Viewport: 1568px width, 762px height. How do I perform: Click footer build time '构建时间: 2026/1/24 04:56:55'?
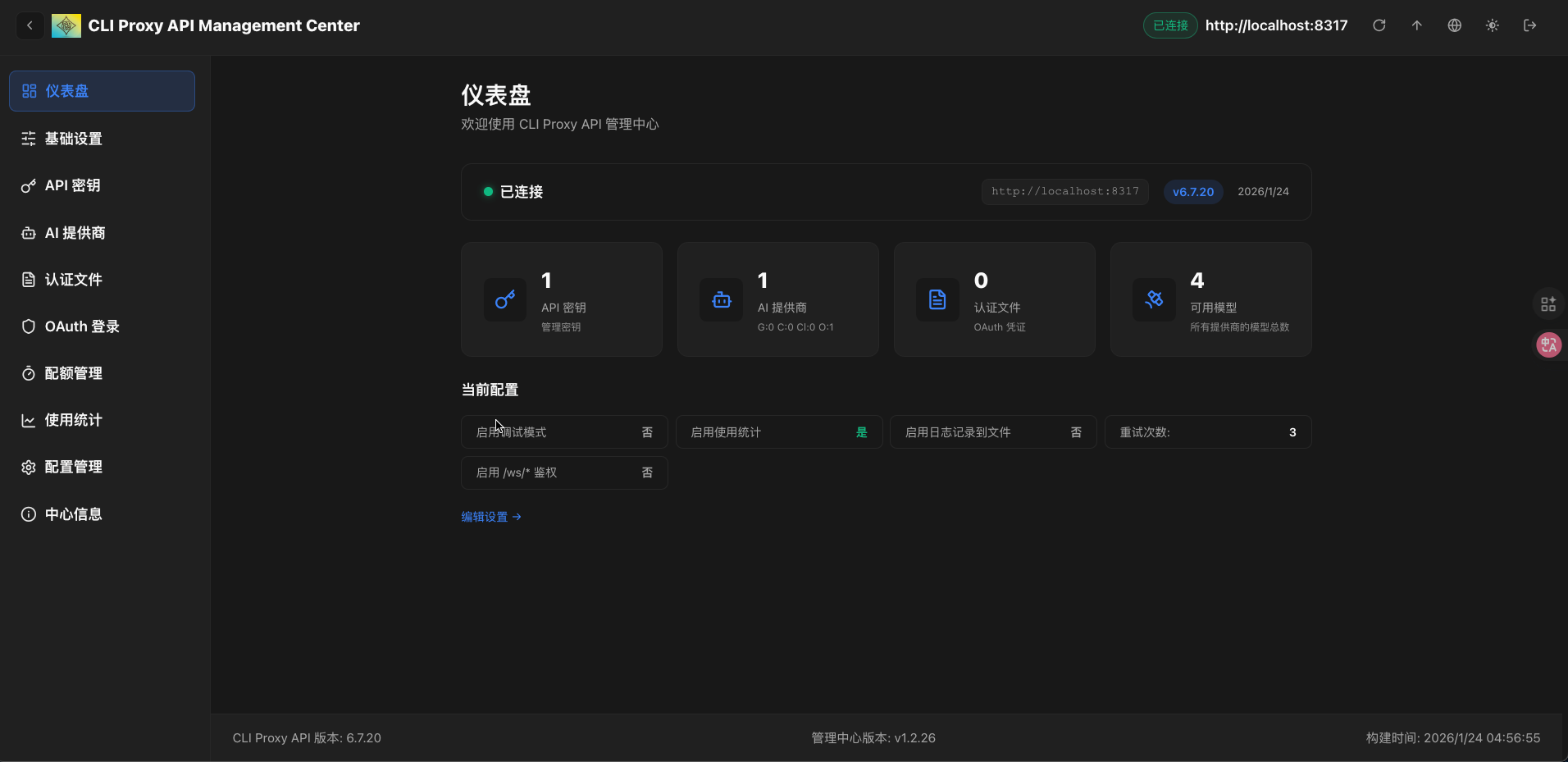point(1452,738)
